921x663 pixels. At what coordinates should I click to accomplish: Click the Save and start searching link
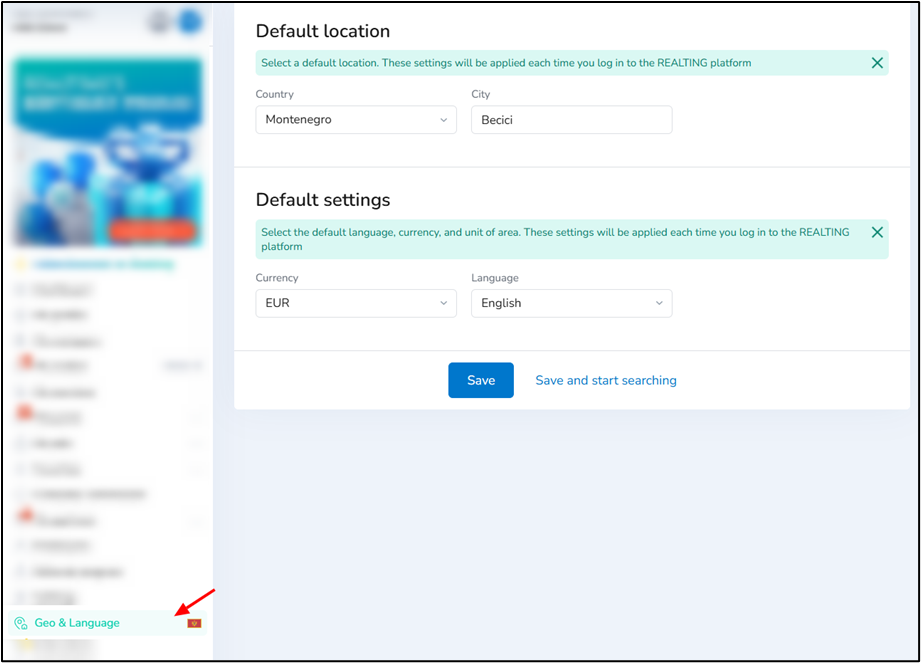606,381
